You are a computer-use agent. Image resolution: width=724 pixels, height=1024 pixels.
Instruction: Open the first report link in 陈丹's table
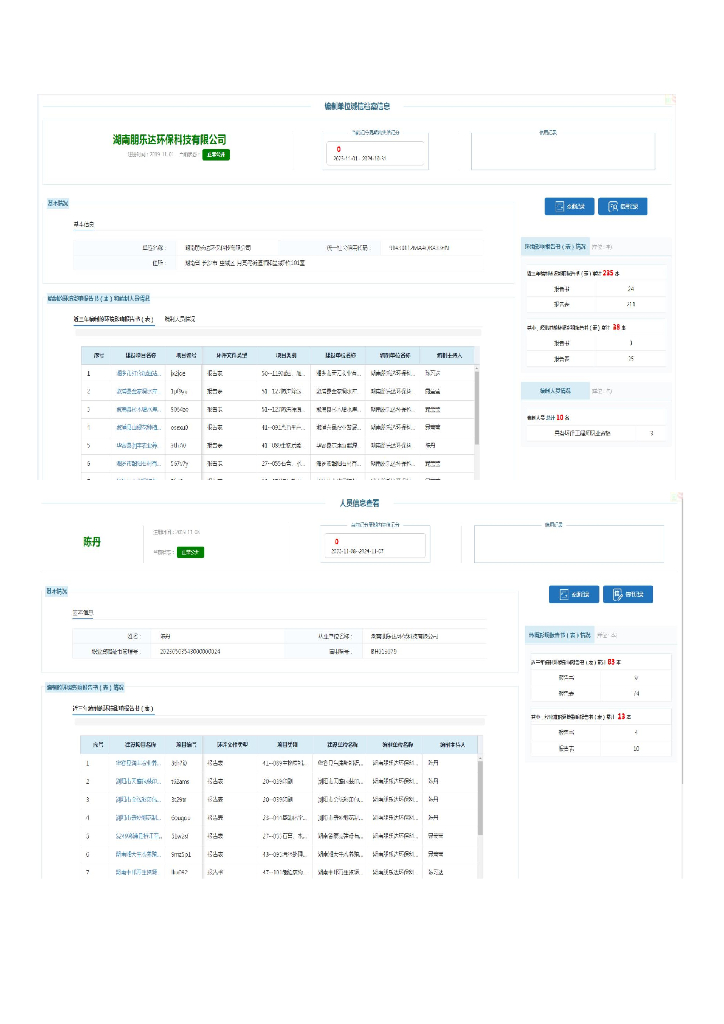click(137, 762)
